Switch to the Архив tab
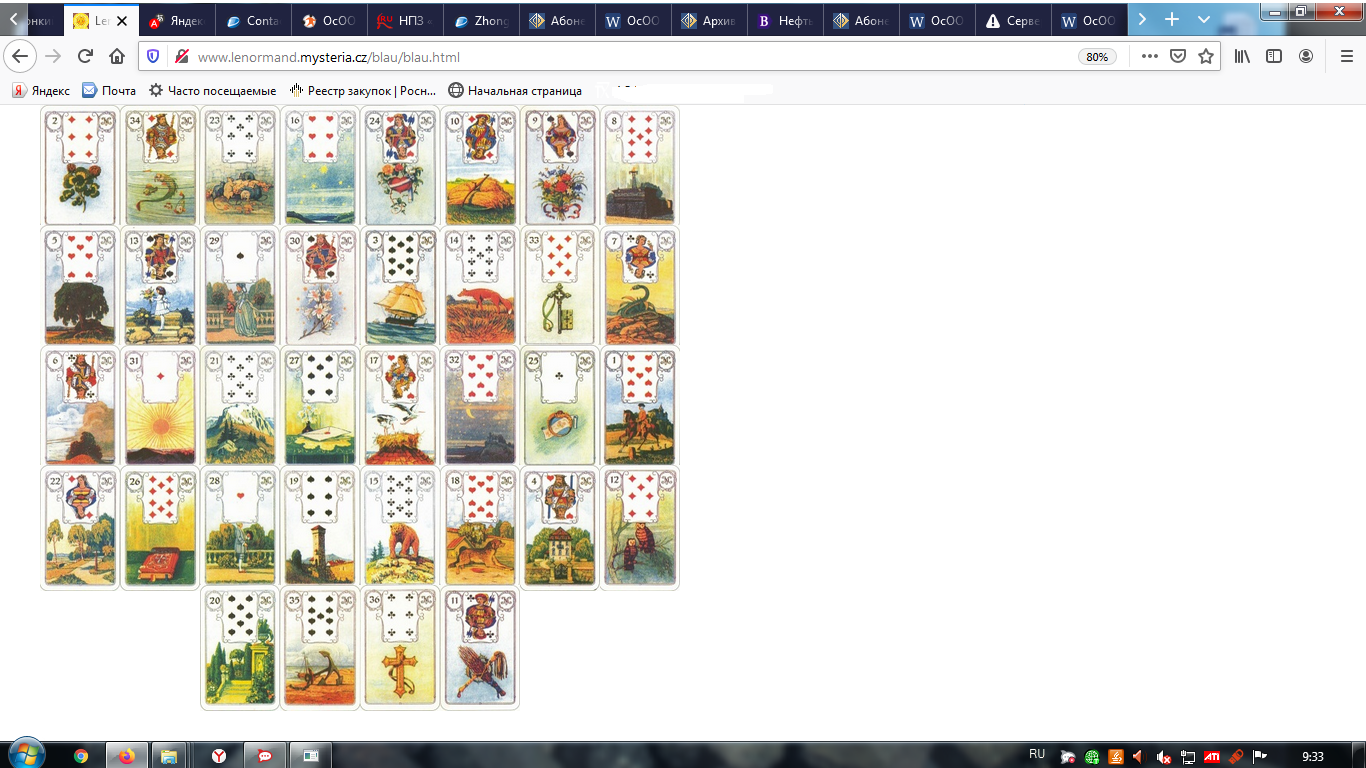Image resolution: width=1366 pixels, height=768 pixels. [x=708, y=20]
